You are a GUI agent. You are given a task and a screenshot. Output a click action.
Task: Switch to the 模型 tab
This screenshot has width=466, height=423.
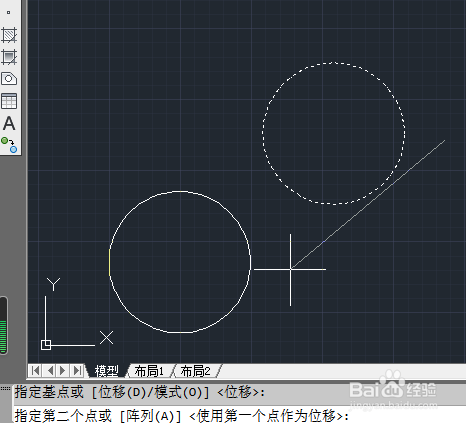click(x=107, y=371)
